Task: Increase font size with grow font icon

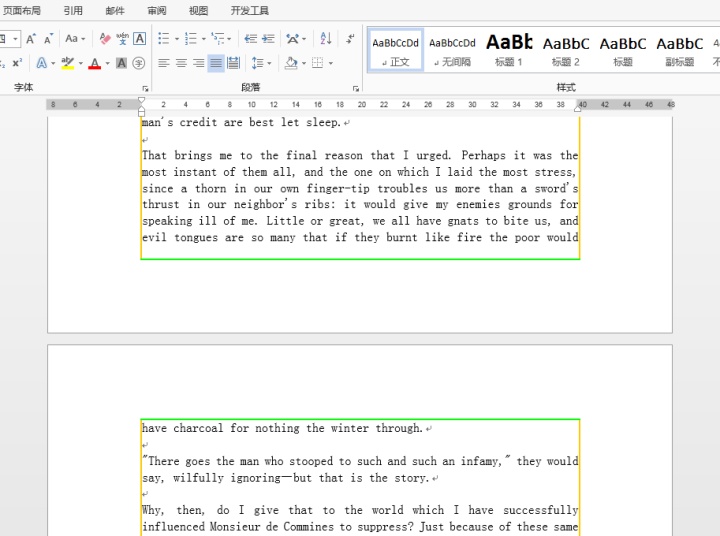Action: point(31,39)
